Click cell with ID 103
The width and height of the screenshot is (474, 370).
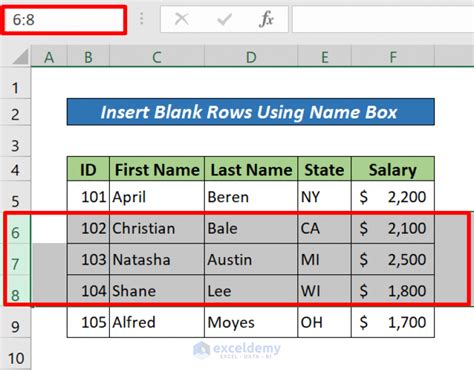(88, 259)
